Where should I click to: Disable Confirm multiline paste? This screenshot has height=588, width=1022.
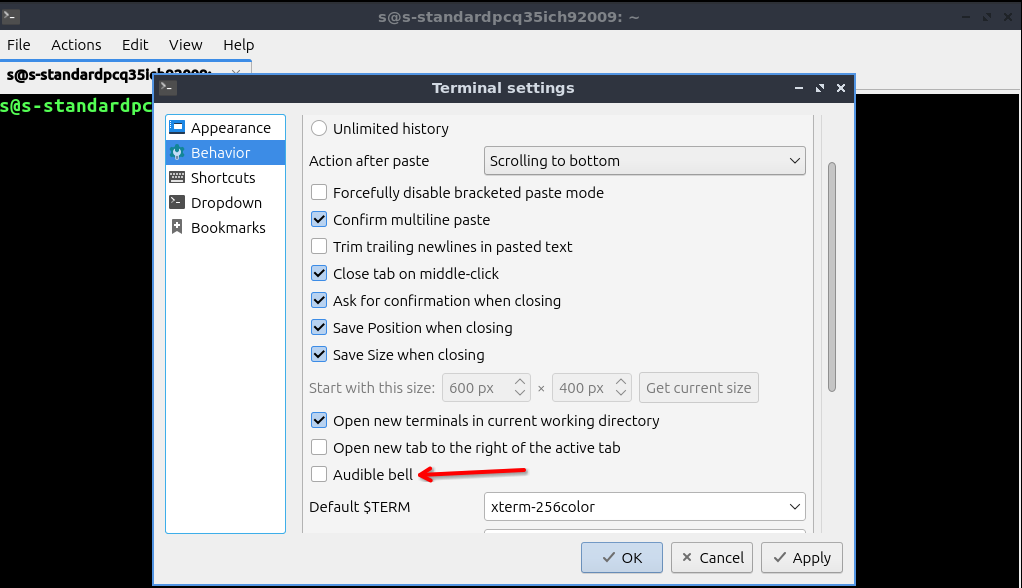coord(319,220)
